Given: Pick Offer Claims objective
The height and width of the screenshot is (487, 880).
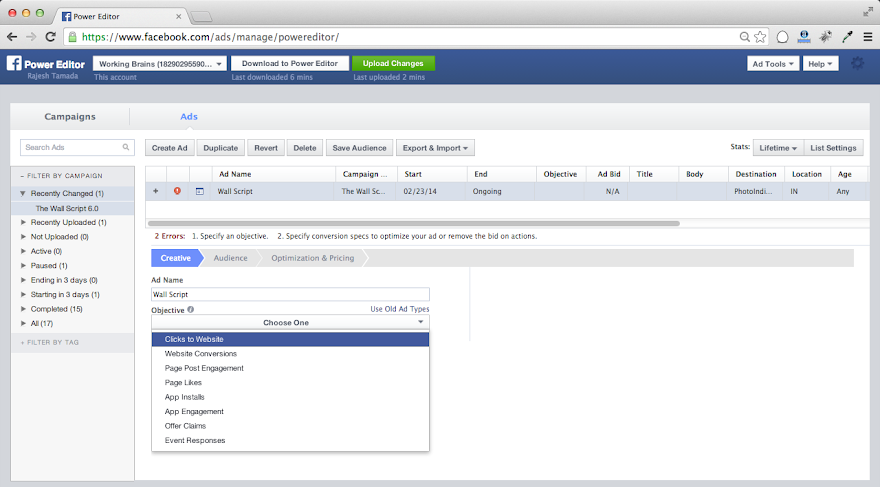Looking at the screenshot, I should pos(290,426).
